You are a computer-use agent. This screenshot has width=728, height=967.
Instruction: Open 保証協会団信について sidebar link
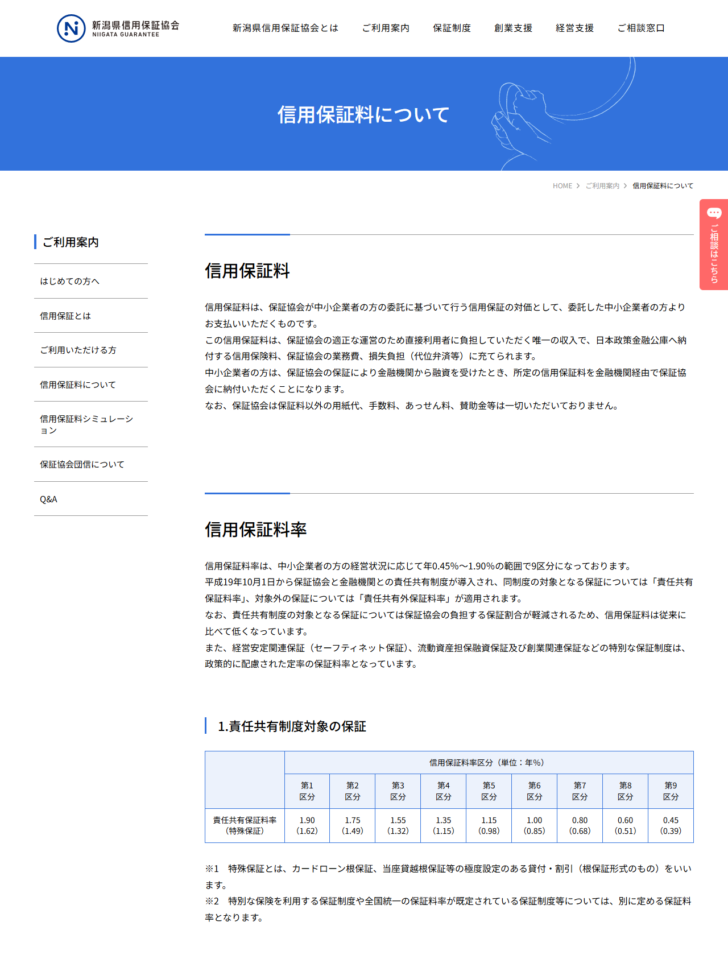91,464
